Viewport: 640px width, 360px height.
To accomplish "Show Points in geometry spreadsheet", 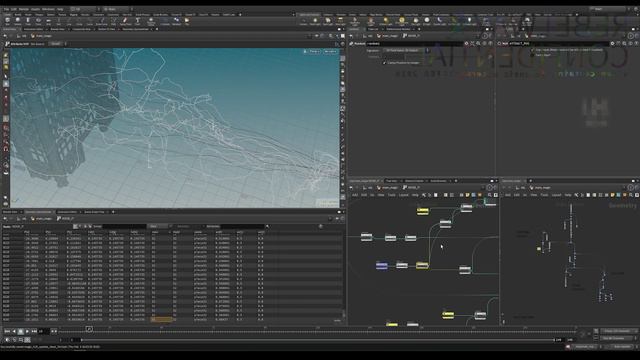I will 76,226.
